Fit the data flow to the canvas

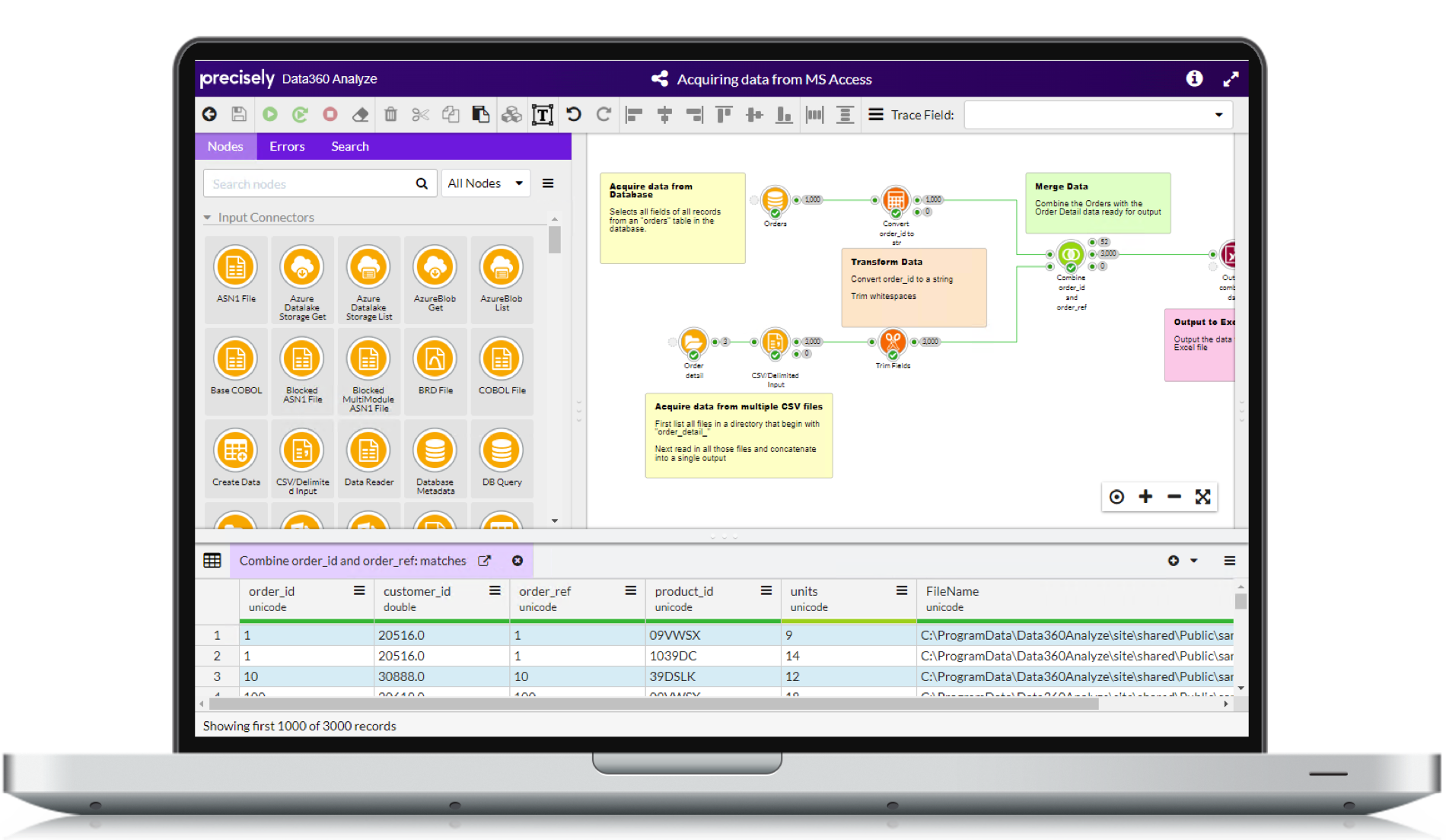pos(1202,497)
